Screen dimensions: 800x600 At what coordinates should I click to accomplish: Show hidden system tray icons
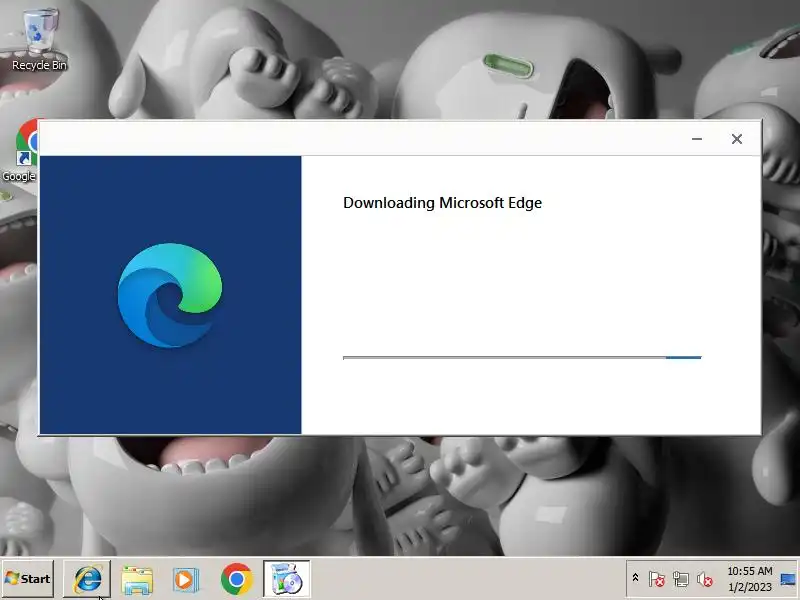point(635,578)
